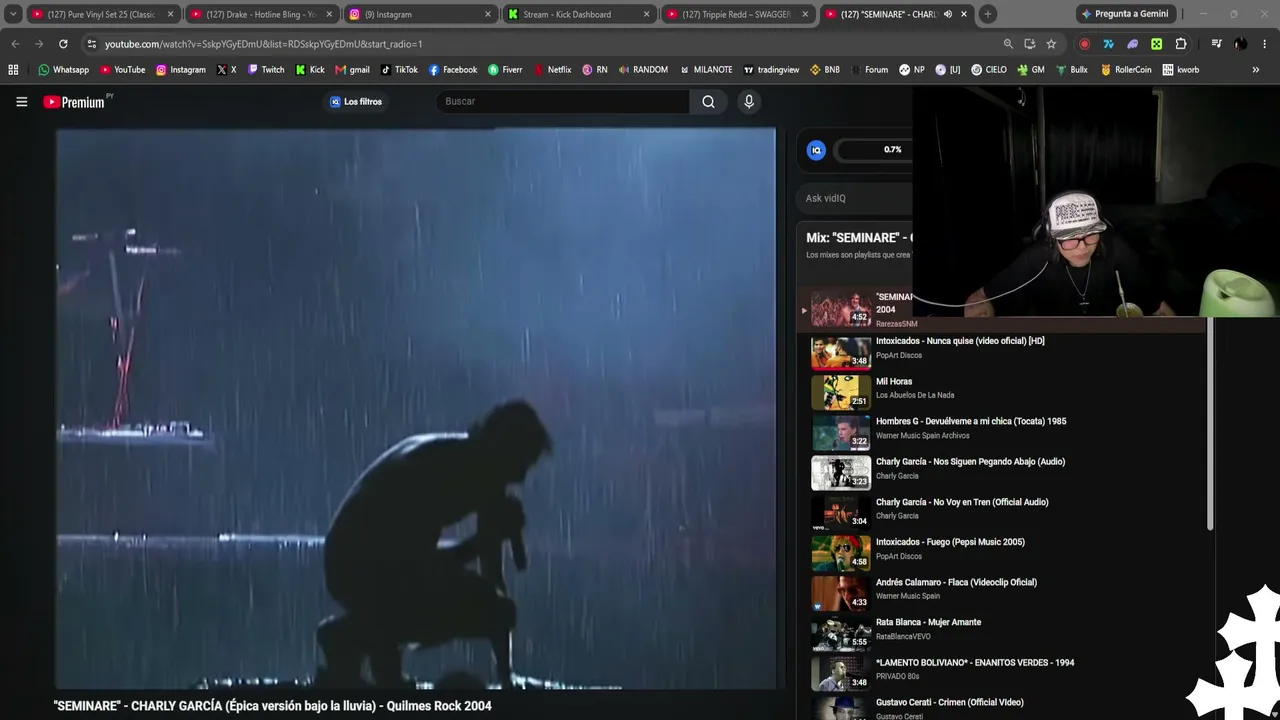Open the RollerCoin bookmark
The image size is (1280, 720).
pos(1125,70)
